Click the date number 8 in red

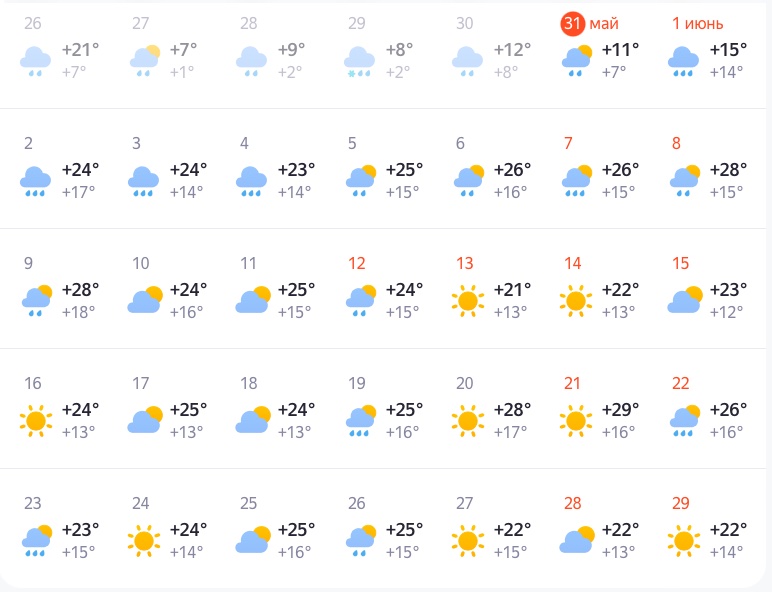click(676, 144)
